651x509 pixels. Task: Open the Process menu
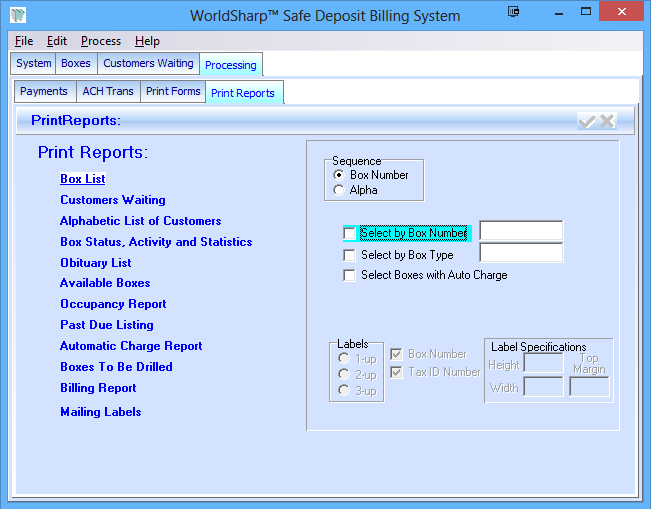click(101, 41)
